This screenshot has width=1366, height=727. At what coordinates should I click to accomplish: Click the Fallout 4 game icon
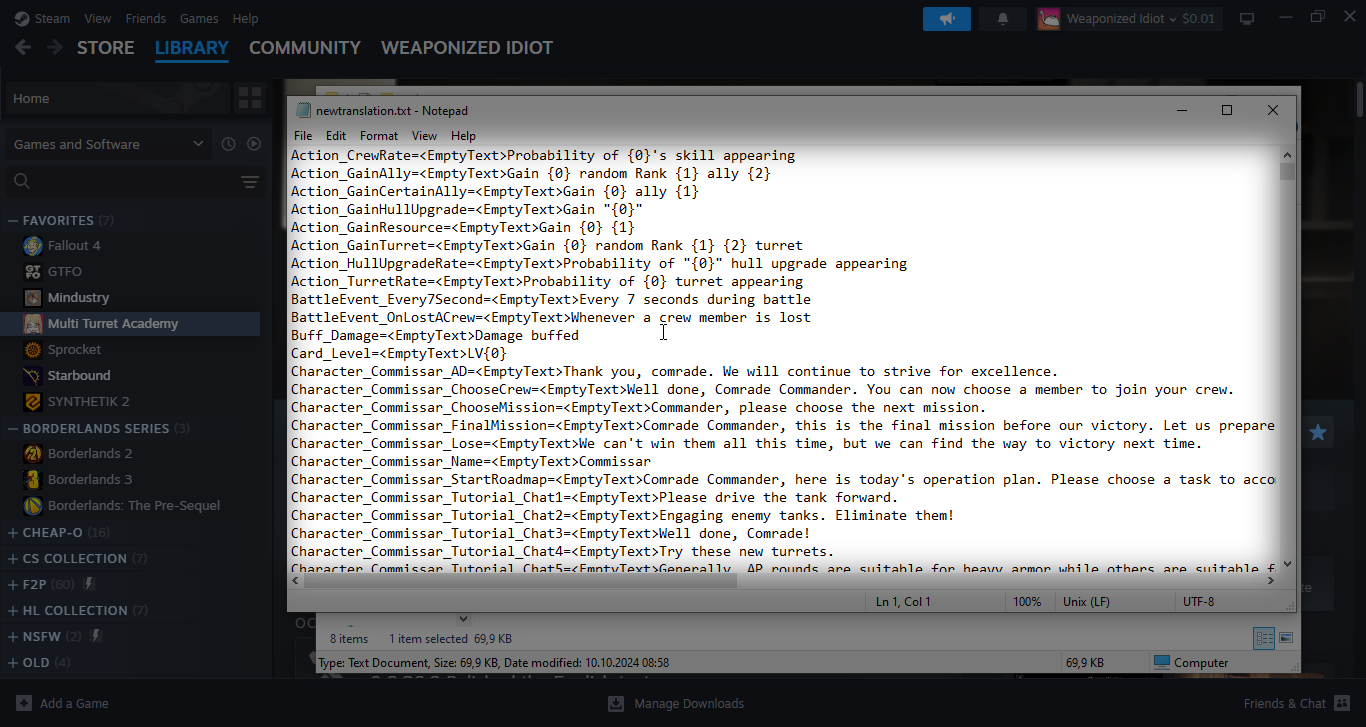33,245
